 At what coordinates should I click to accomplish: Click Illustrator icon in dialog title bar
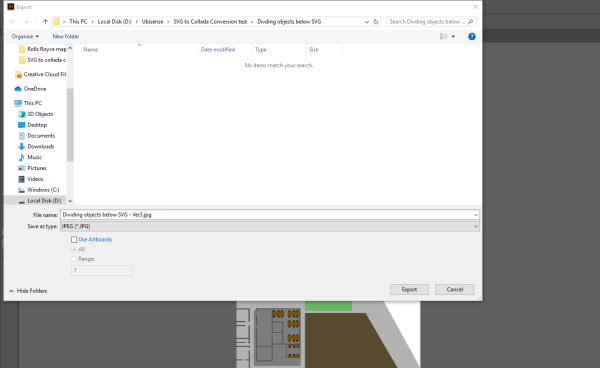tap(11, 7)
